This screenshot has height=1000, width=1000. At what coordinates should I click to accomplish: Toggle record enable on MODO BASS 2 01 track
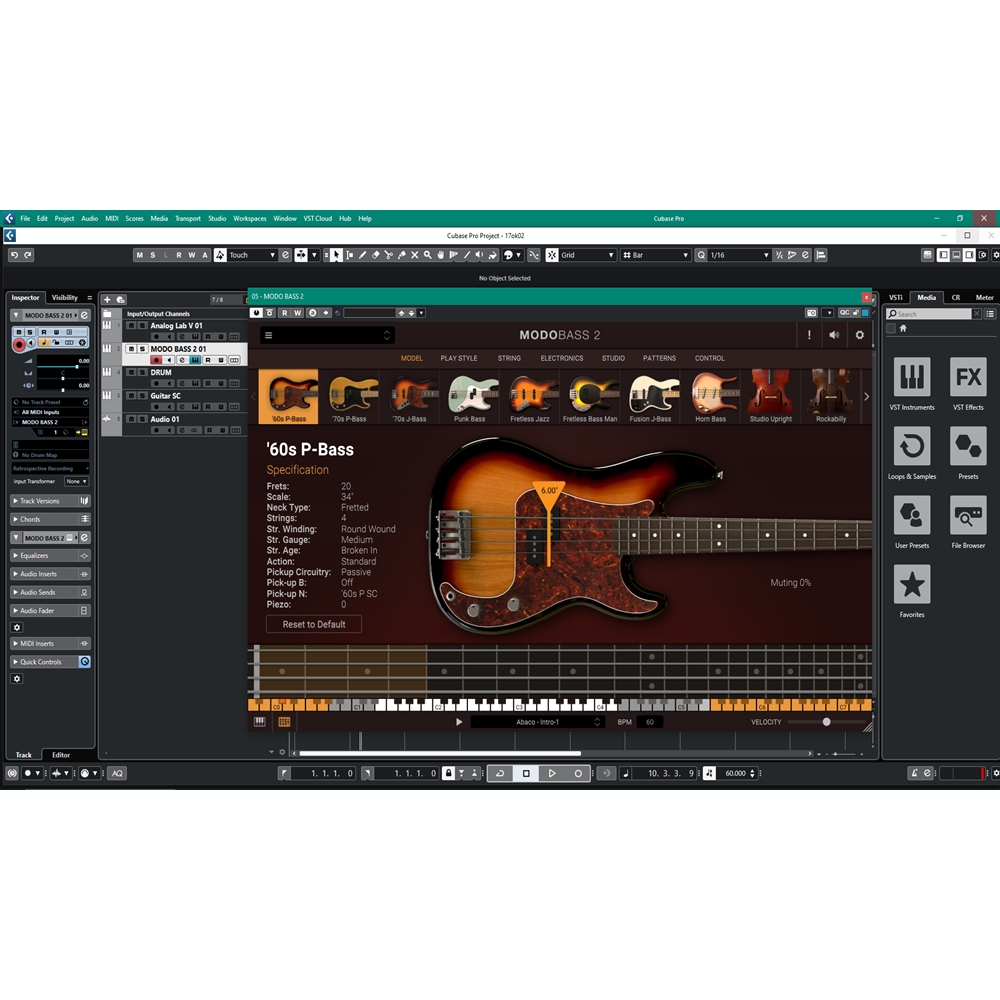coord(156,360)
